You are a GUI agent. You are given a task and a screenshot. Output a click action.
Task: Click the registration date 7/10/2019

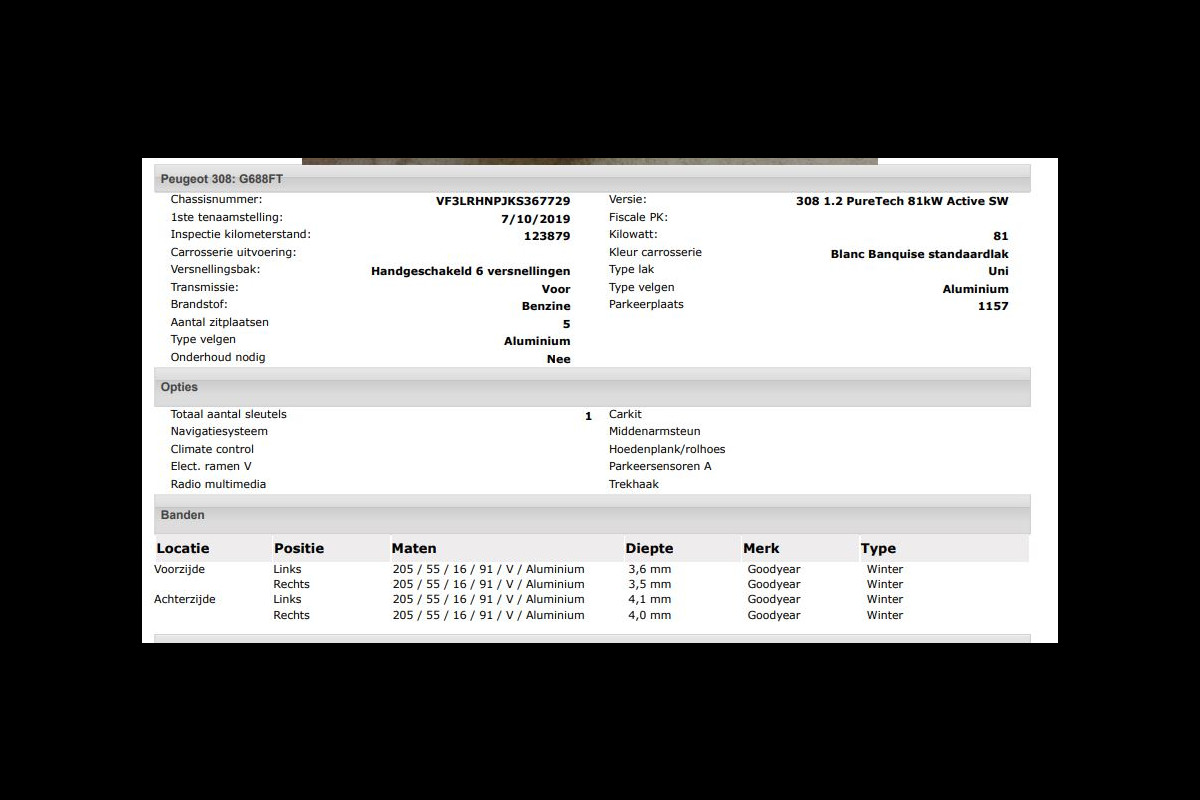(535, 219)
